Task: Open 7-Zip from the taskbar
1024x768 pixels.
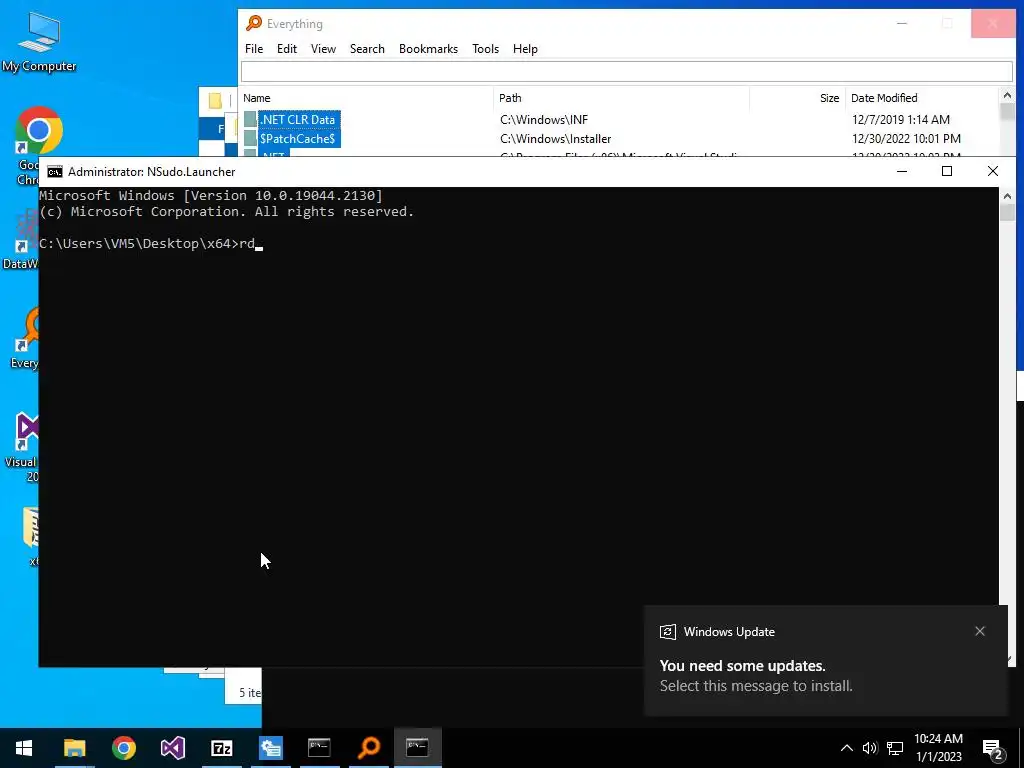Action: (x=221, y=748)
